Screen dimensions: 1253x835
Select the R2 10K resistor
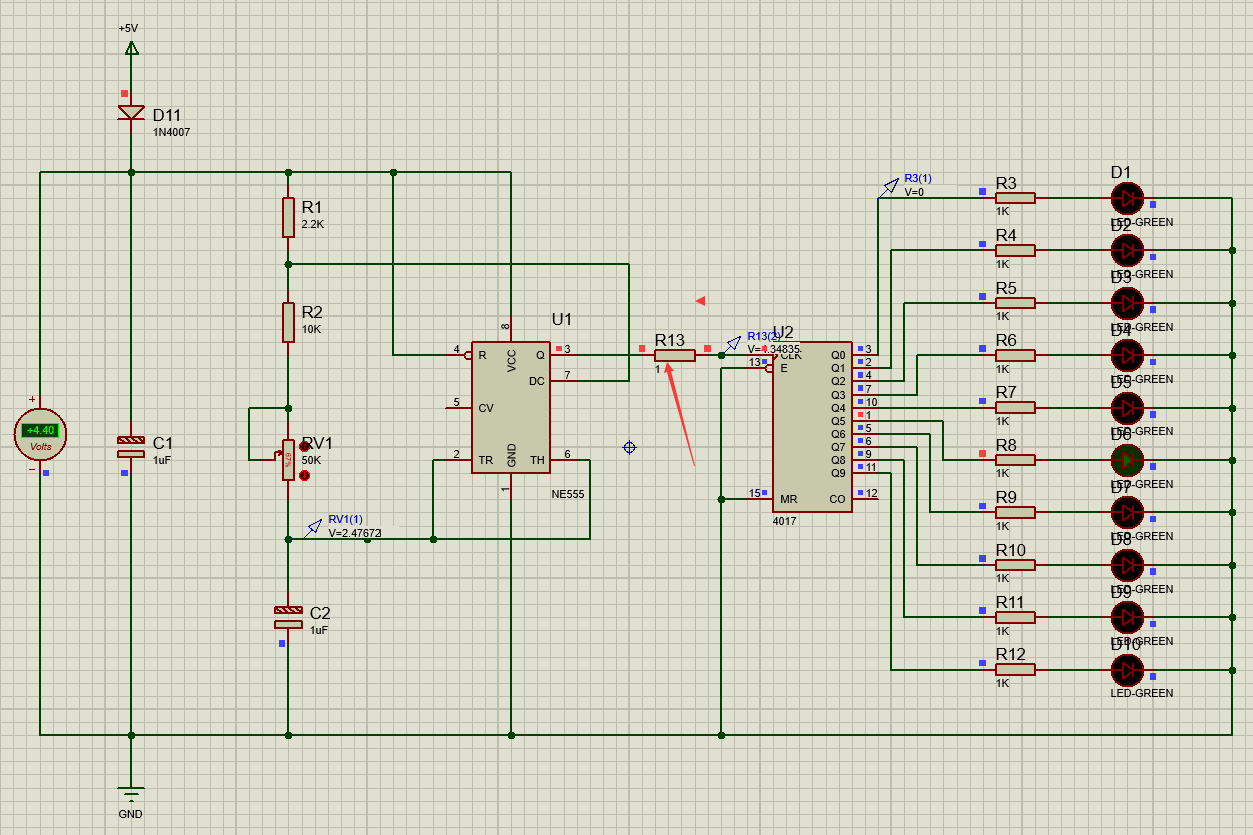pyautogui.click(x=288, y=322)
